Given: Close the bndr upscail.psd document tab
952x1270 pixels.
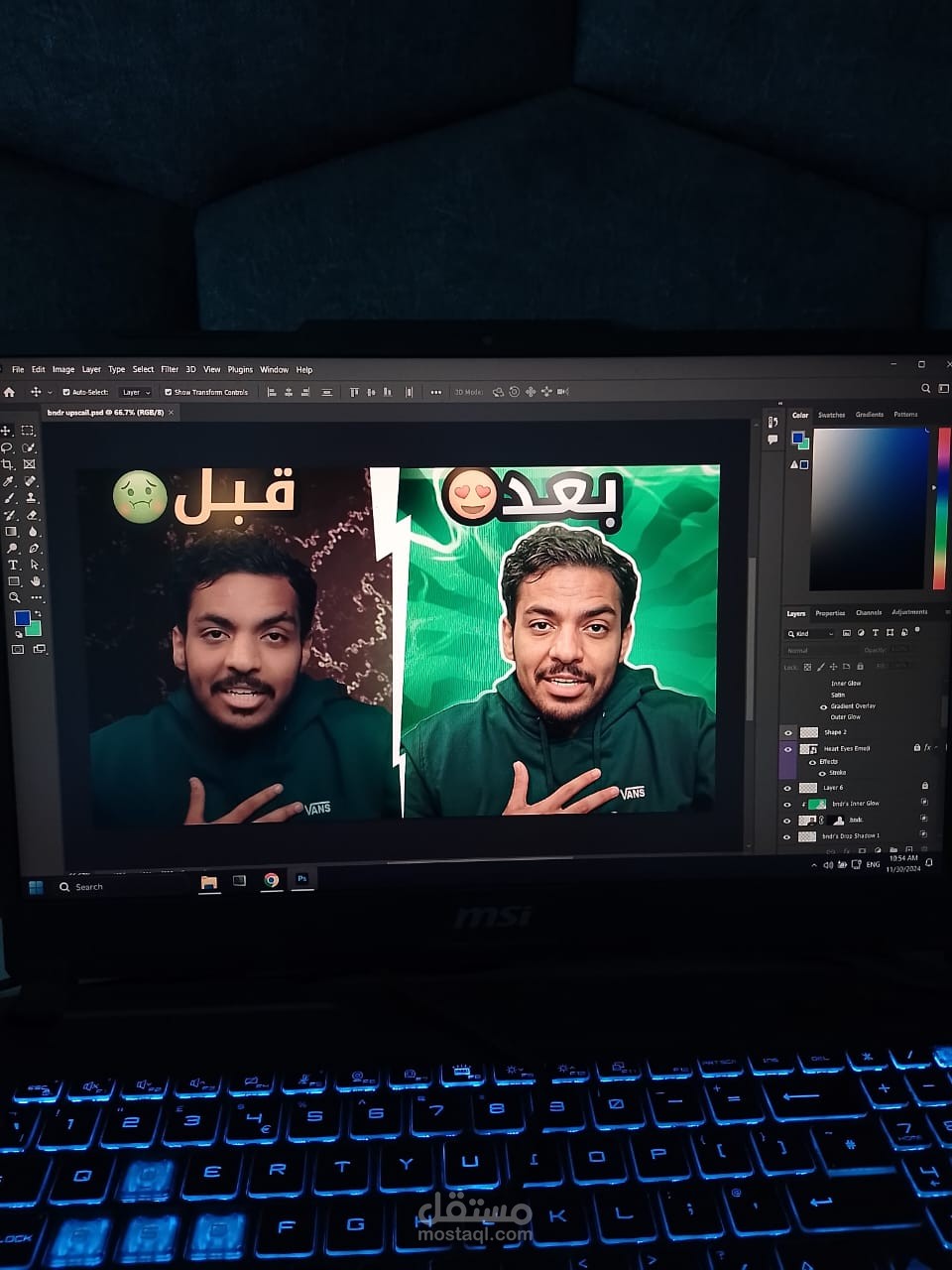Looking at the screenshot, I should coord(171,412).
